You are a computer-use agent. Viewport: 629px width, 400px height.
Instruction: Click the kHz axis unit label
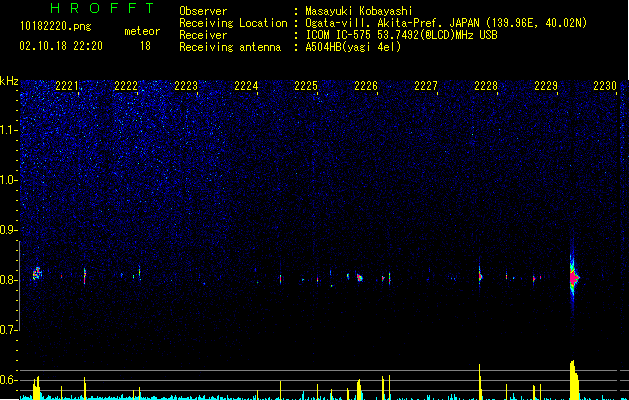pyautogui.click(x=9, y=81)
